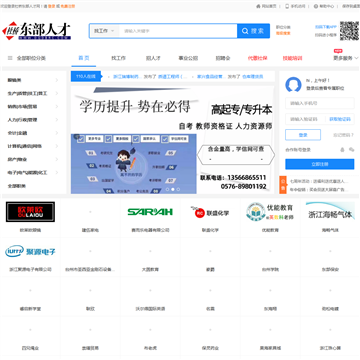Open the red 技能培训 navigation tab
This screenshot has width=360, height=360.
pos(292,58)
